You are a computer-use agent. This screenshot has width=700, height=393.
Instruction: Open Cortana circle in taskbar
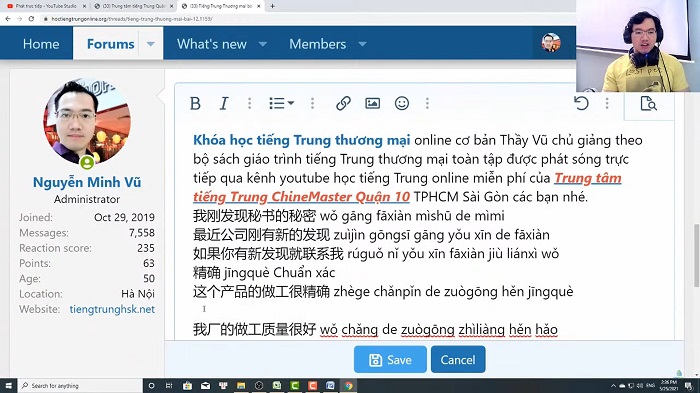point(151,385)
